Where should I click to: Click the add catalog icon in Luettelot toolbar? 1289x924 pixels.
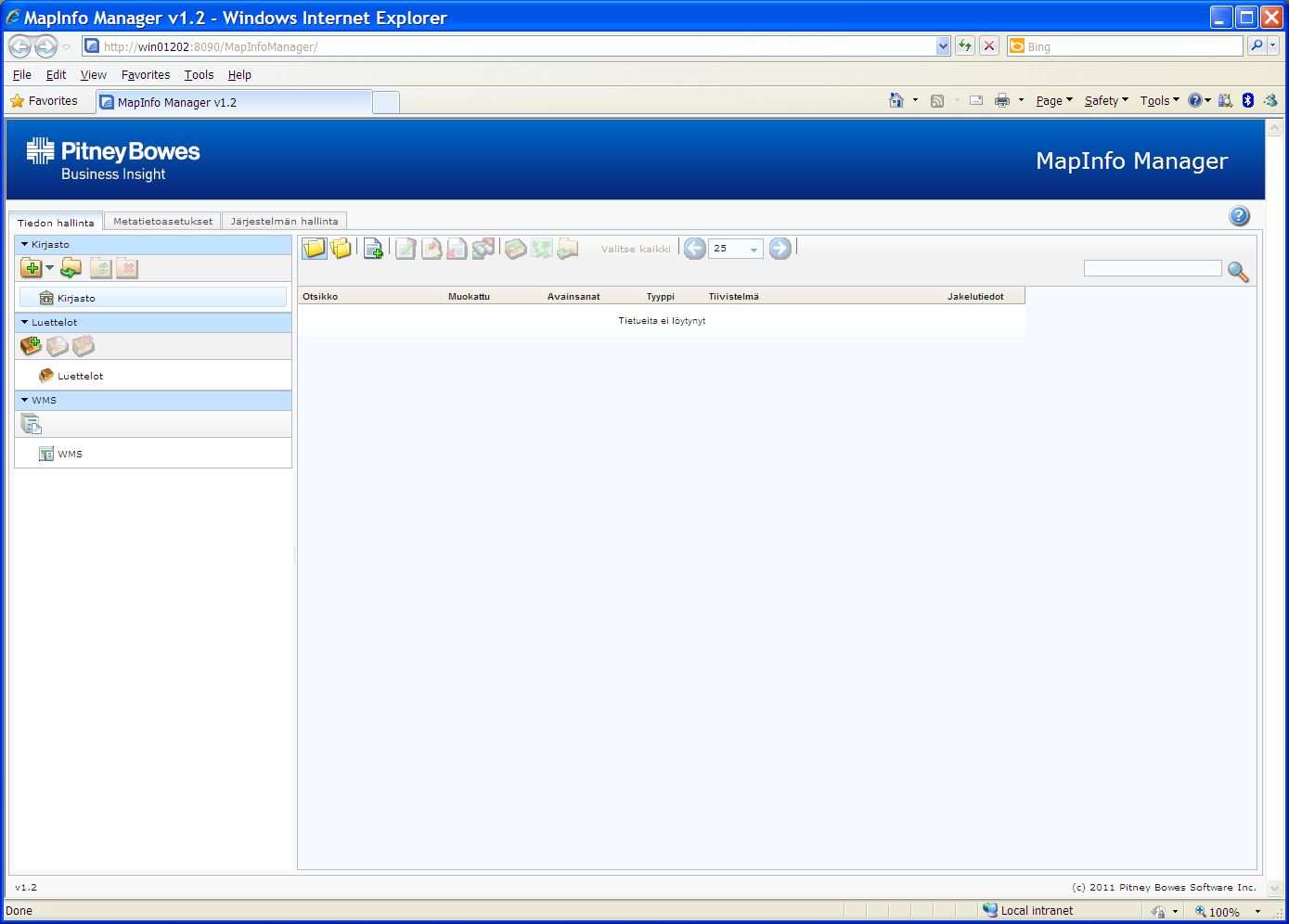click(x=32, y=346)
